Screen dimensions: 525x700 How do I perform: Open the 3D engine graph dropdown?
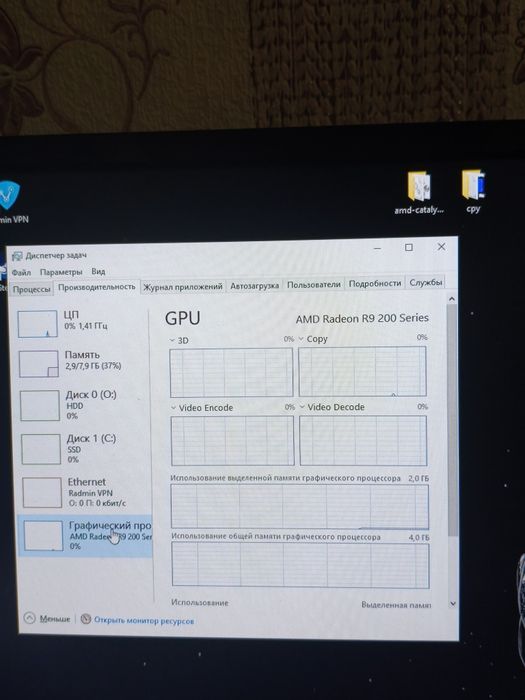pyautogui.click(x=172, y=341)
